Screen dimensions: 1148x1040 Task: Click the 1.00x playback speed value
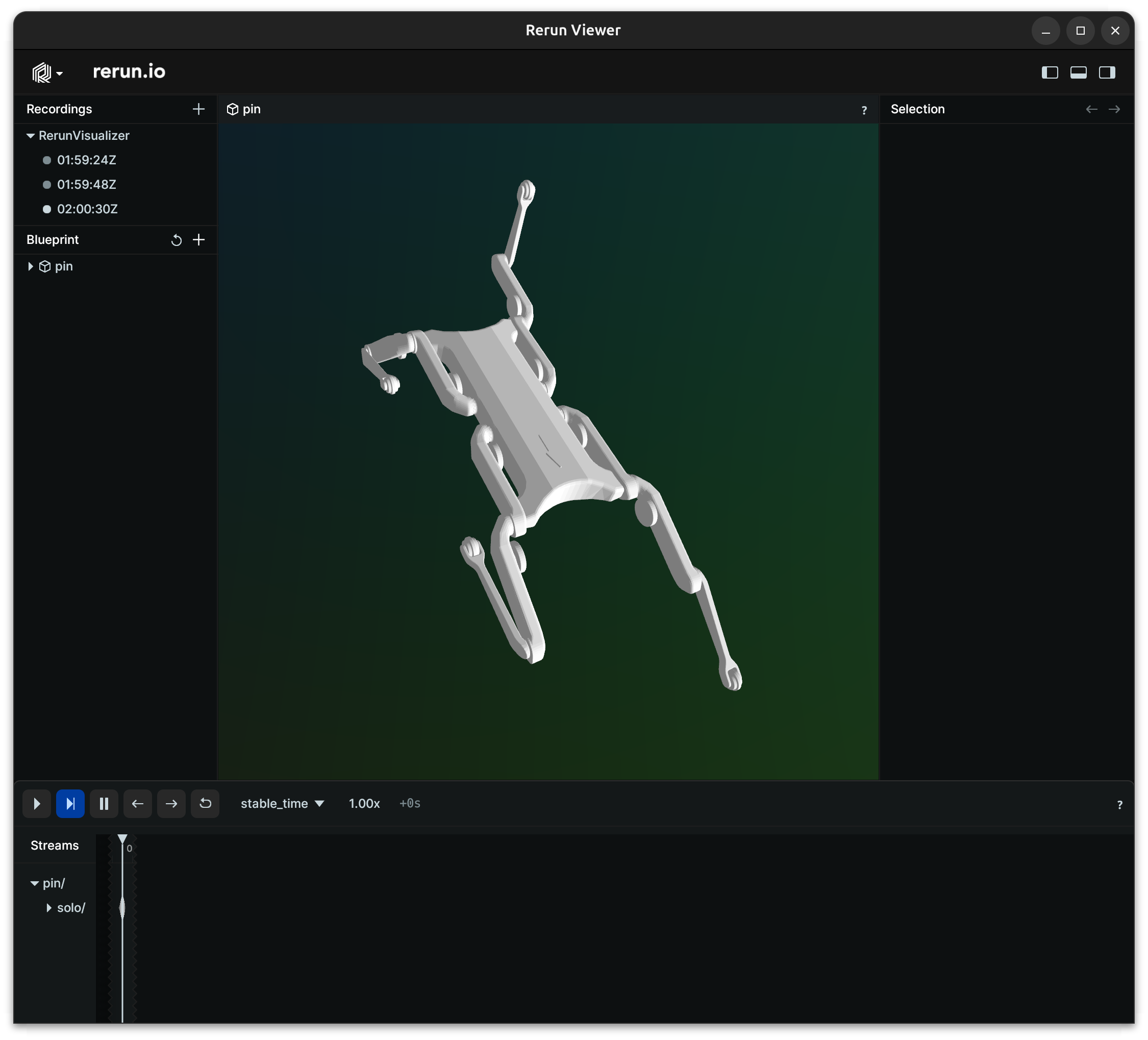tap(364, 803)
